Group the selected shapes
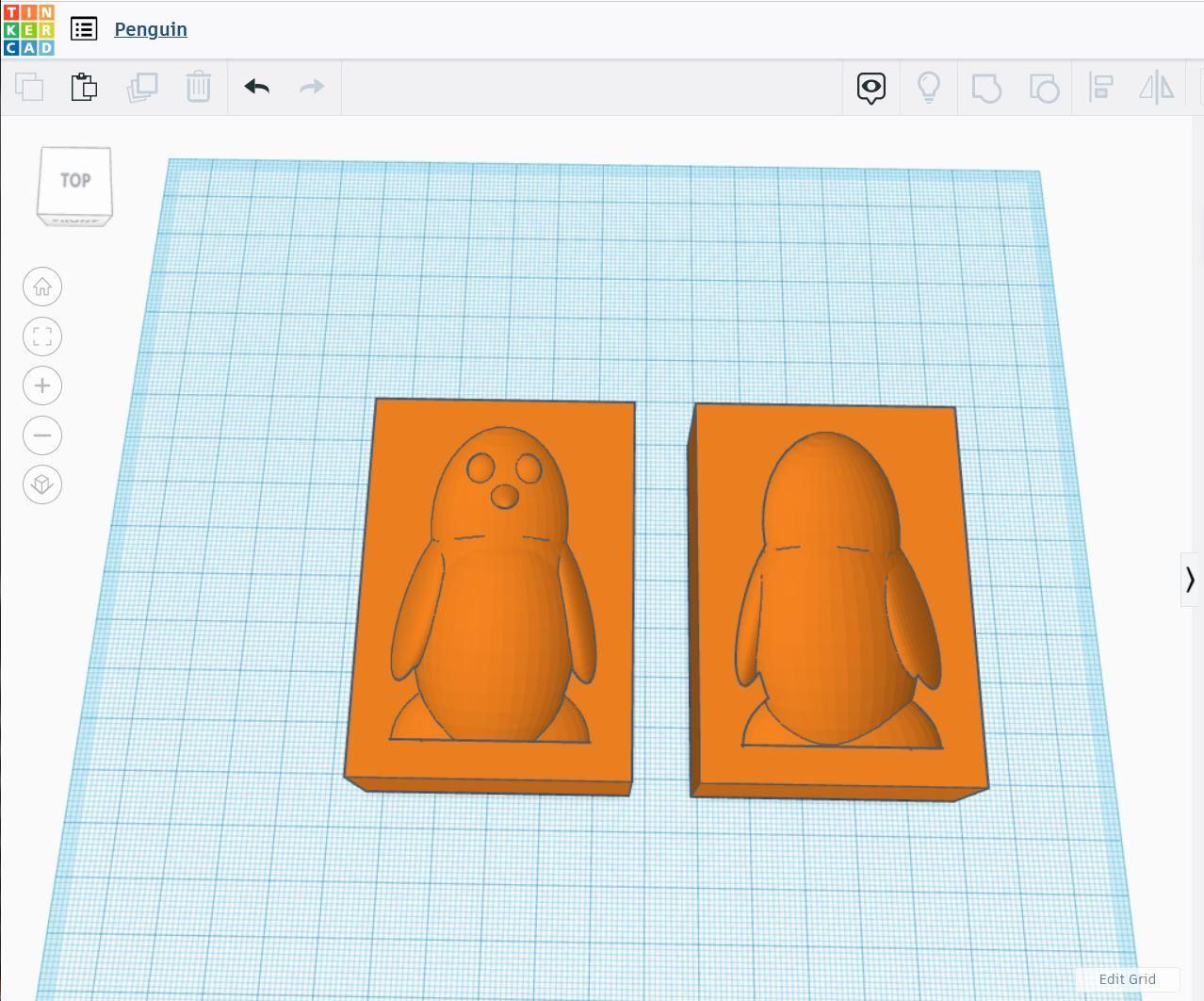This screenshot has width=1204, height=1001. (986, 87)
